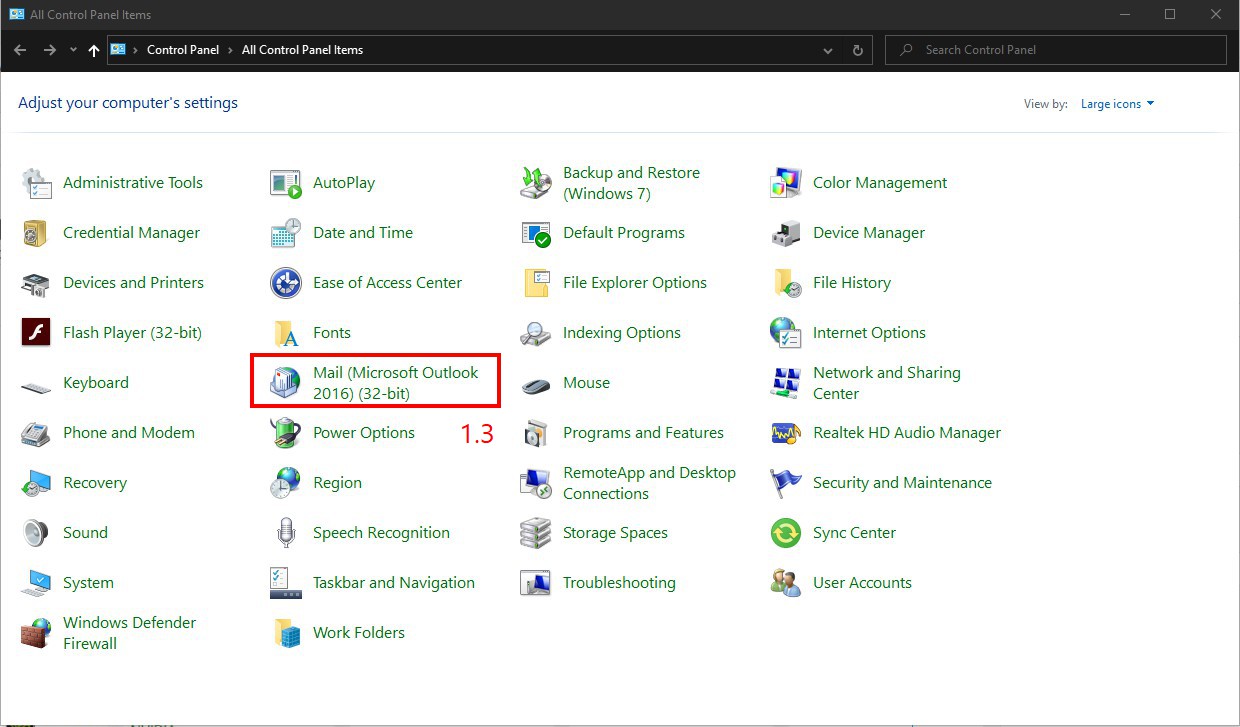This screenshot has height=727, width=1240.
Task: Open the Storage Spaces icon
Action: pos(536,533)
